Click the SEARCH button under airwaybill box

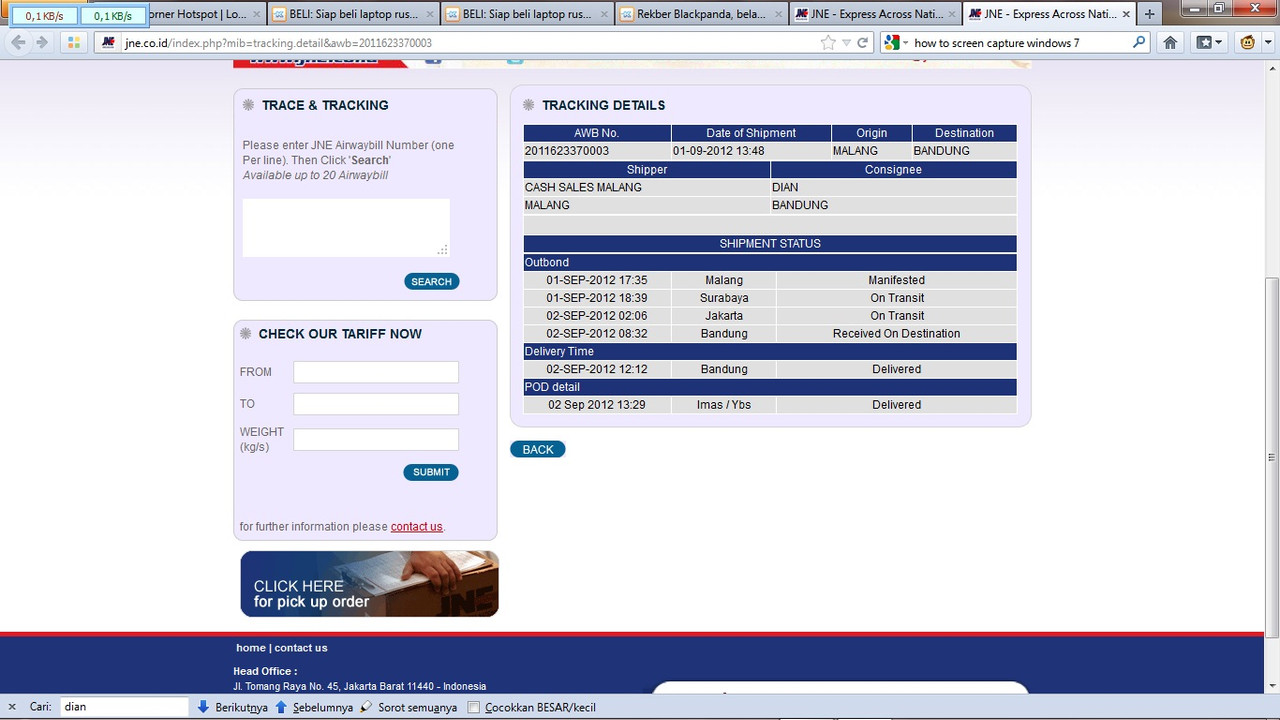tap(431, 282)
